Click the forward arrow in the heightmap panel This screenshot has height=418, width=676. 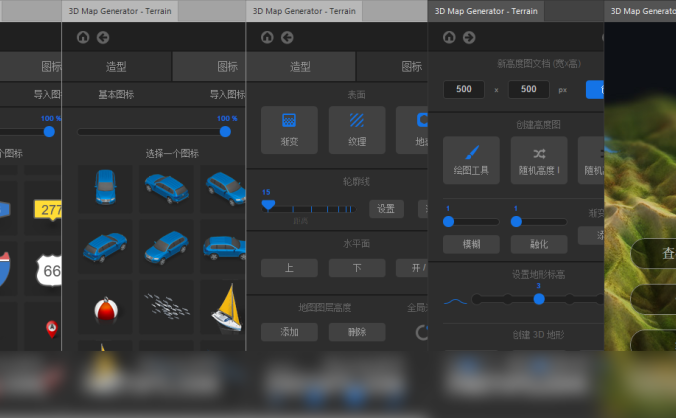pos(469,37)
